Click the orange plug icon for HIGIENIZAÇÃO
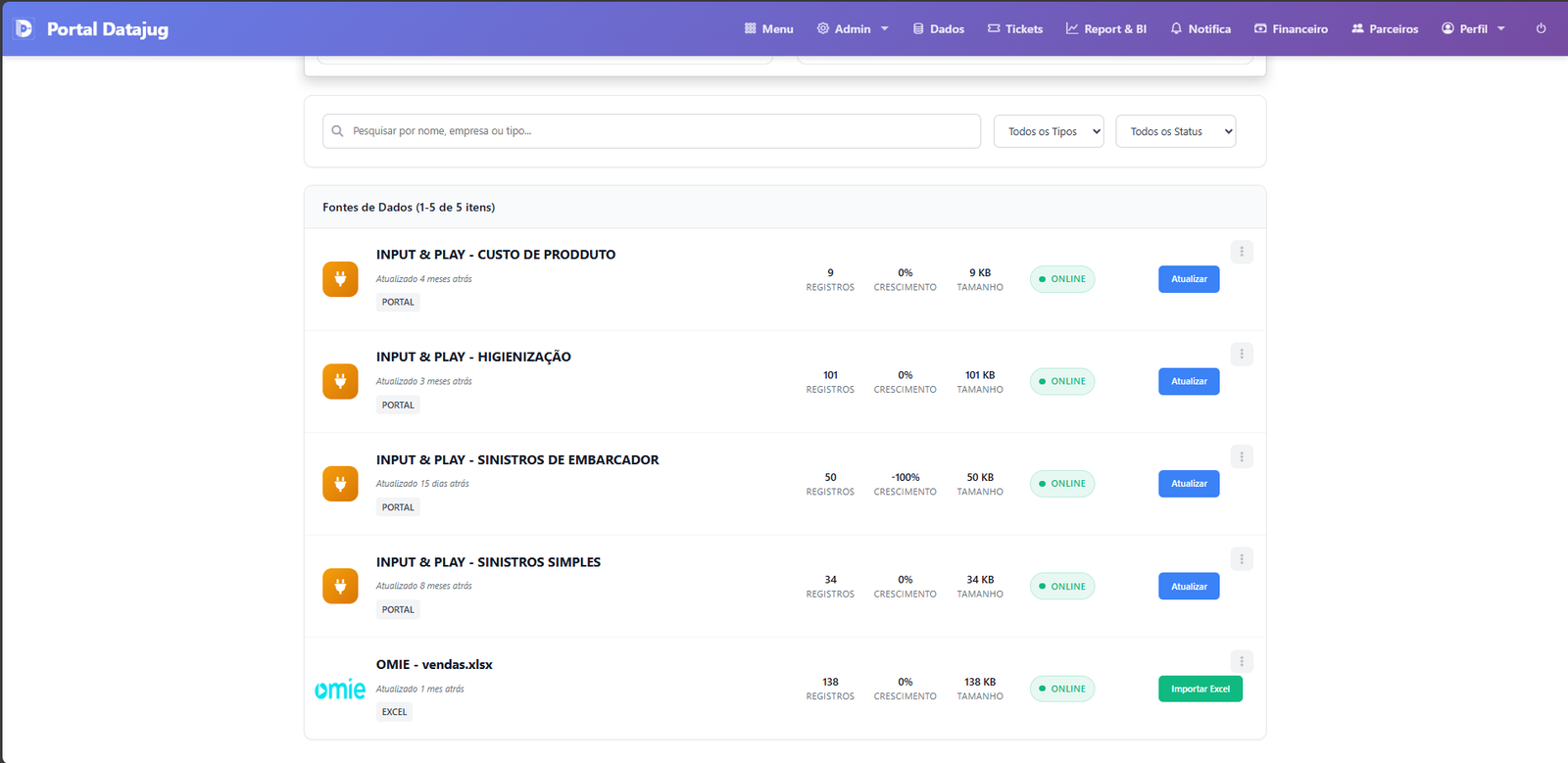 340,382
